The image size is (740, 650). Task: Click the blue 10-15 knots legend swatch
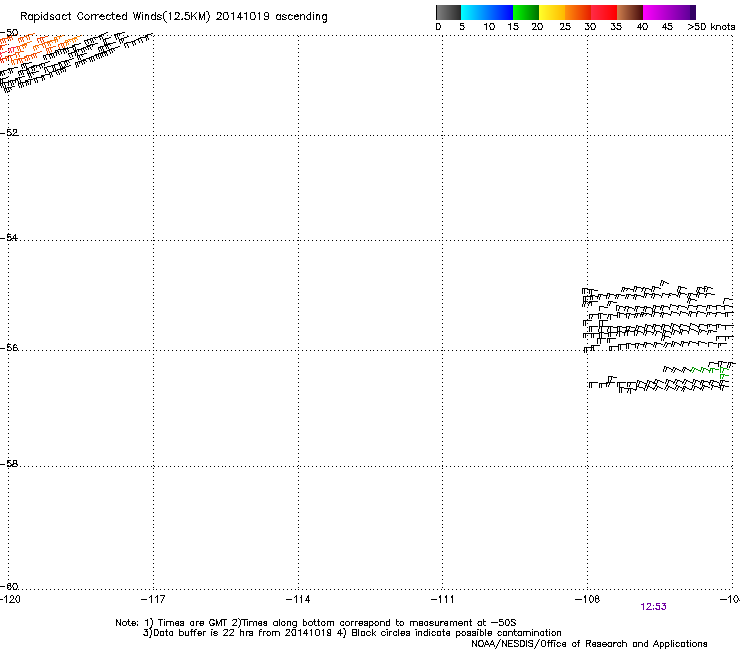coord(500,12)
